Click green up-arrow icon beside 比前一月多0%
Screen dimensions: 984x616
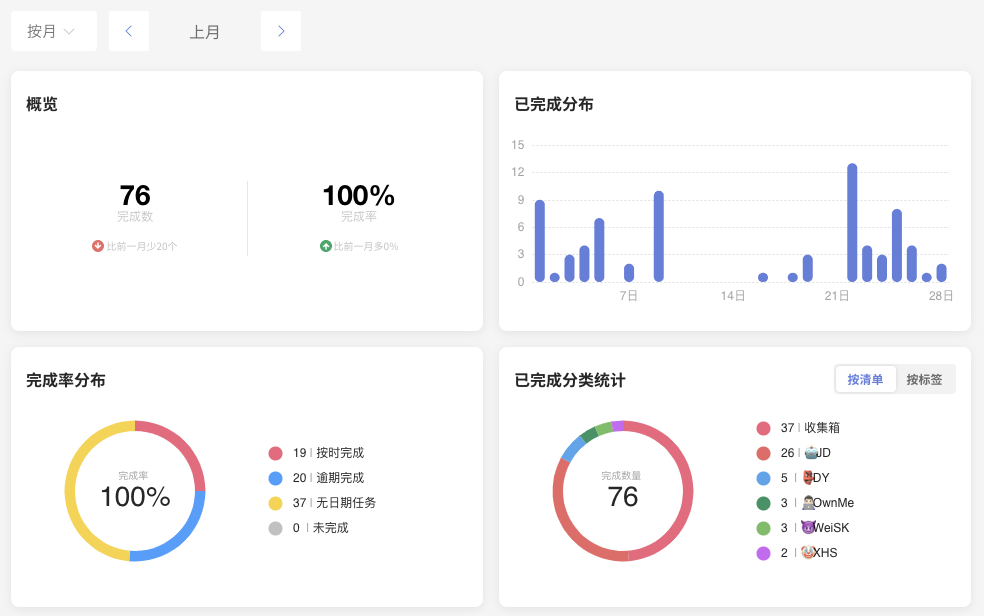tap(326, 246)
